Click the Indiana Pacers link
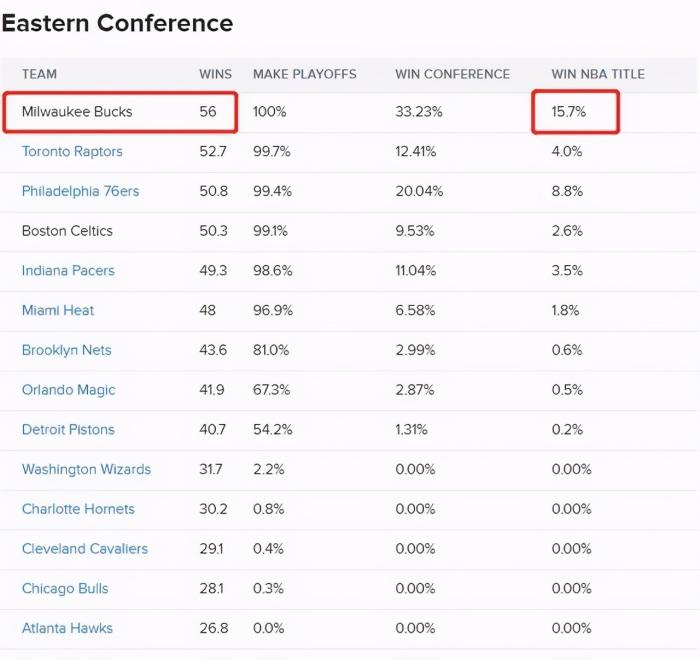Screen dimensions: 700x660 click(68, 270)
